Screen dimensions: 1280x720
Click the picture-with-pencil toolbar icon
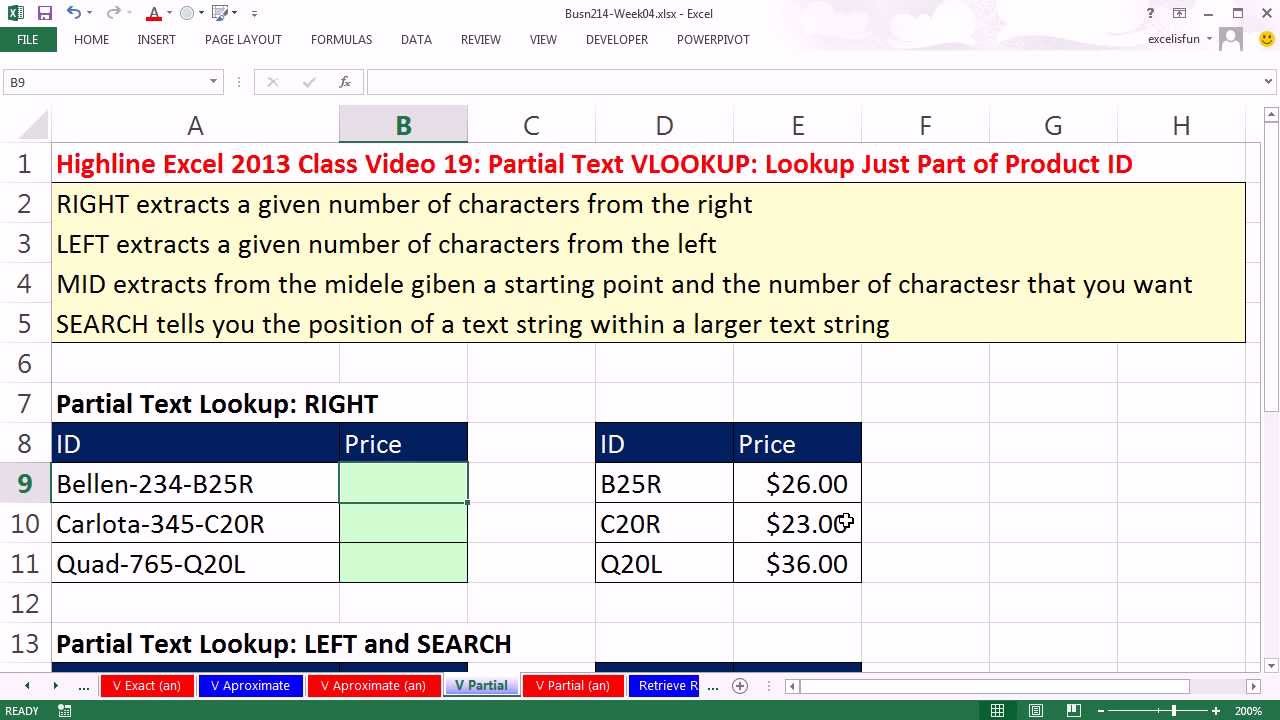tap(219, 14)
